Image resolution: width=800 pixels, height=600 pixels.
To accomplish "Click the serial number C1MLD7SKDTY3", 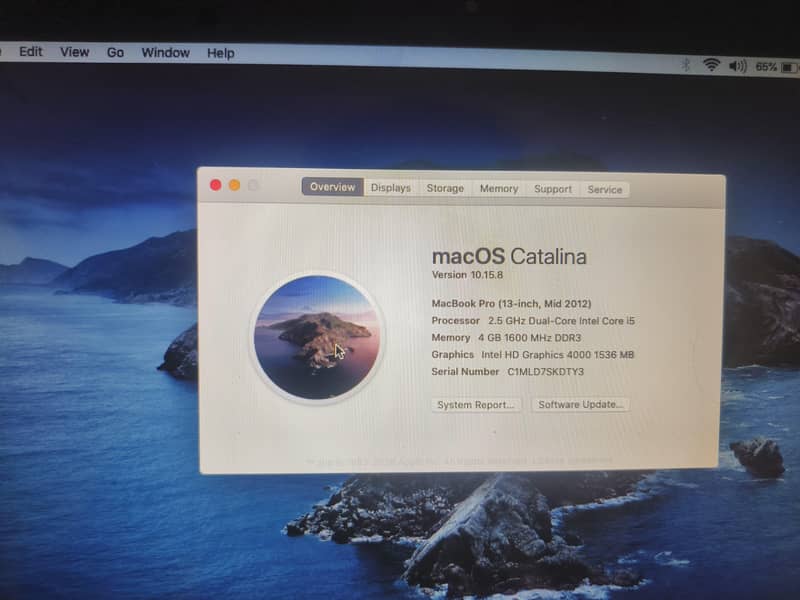I will tap(545, 371).
